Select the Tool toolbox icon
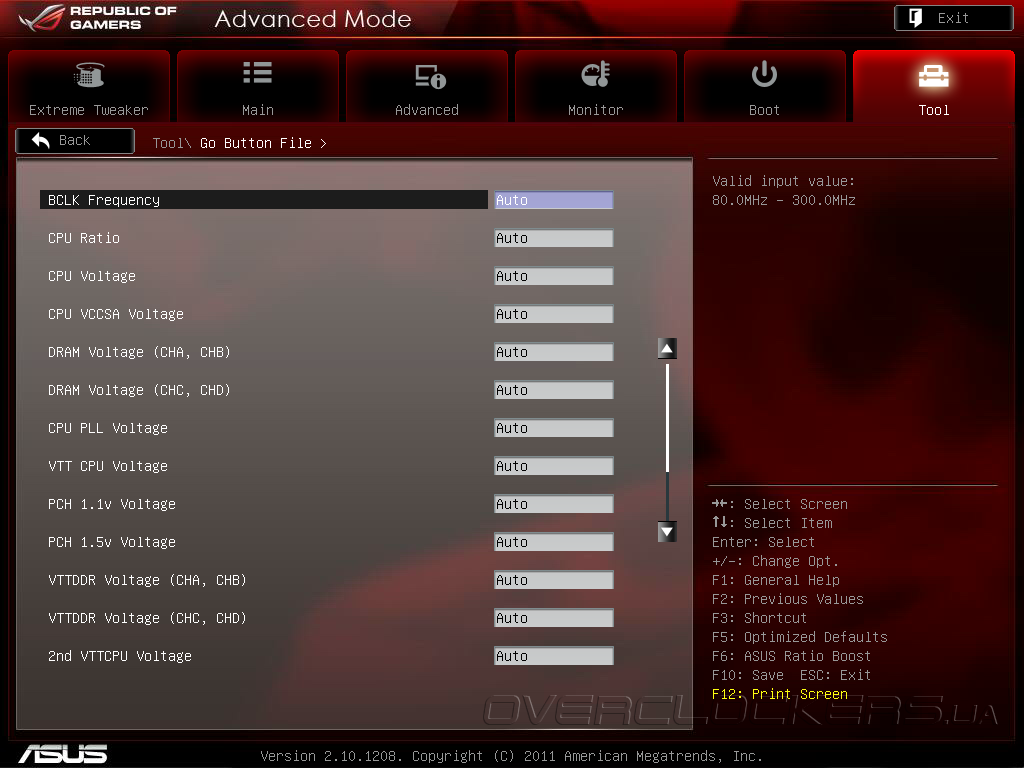The image size is (1024, 768). (x=933, y=76)
